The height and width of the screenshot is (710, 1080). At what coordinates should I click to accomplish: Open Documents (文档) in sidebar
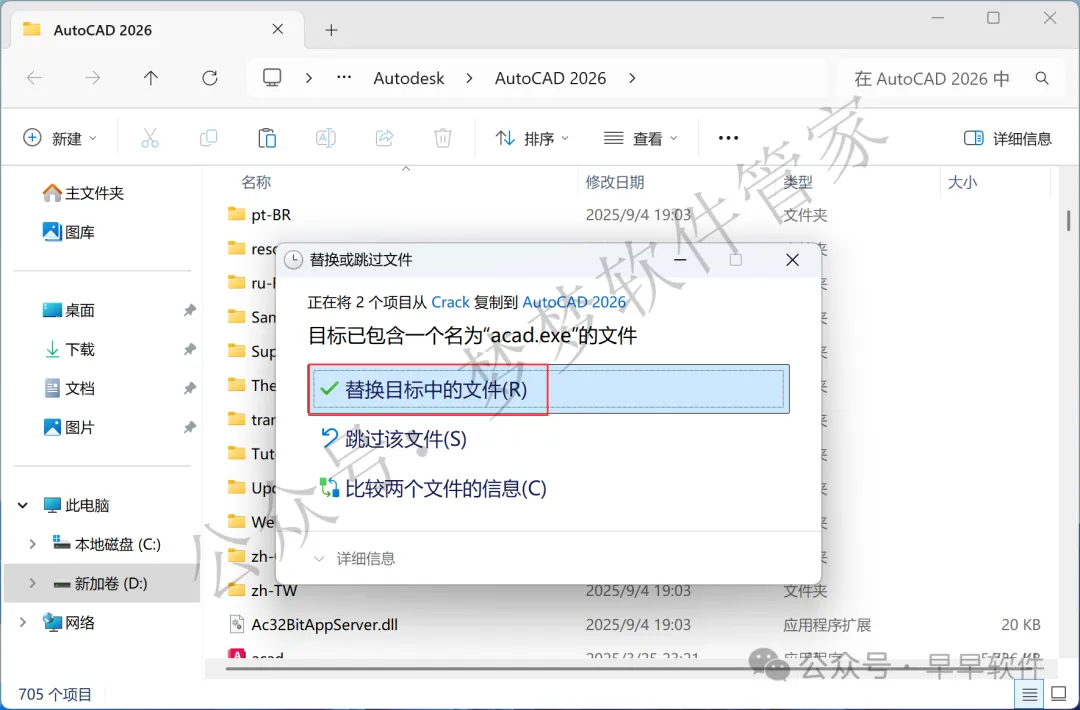coord(69,388)
